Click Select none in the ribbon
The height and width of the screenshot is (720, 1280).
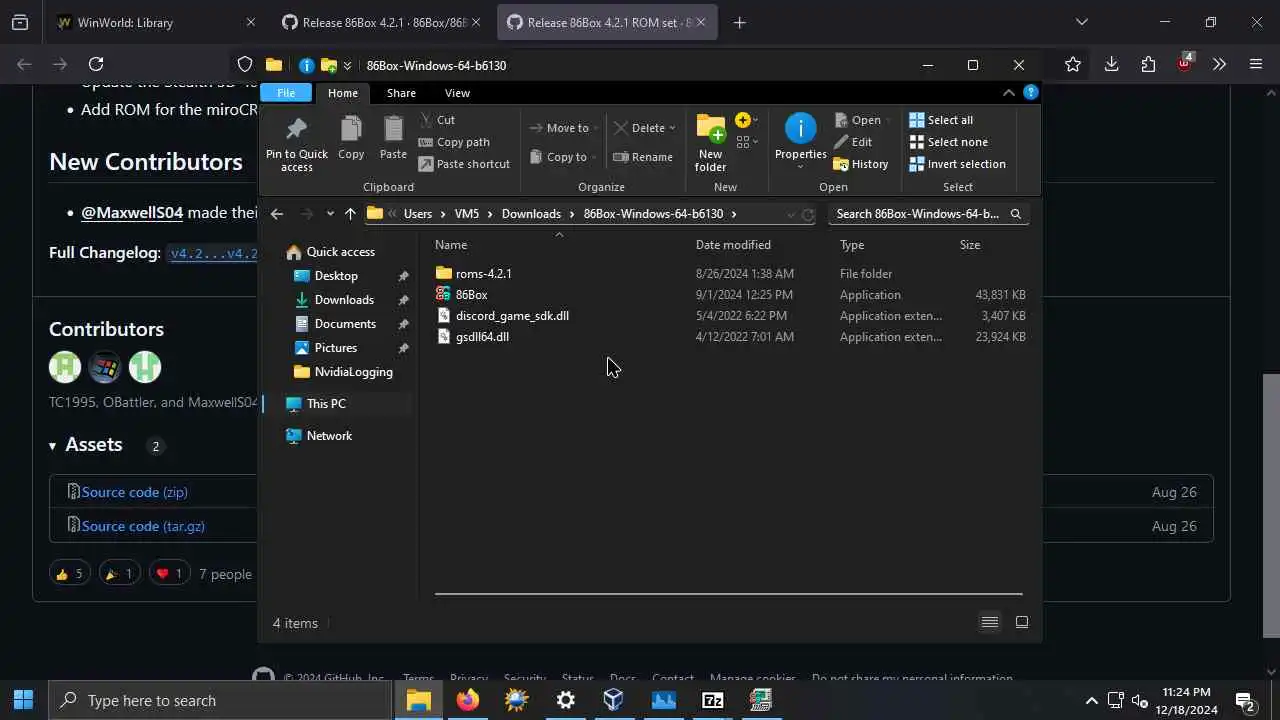click(x=948, y=142)
